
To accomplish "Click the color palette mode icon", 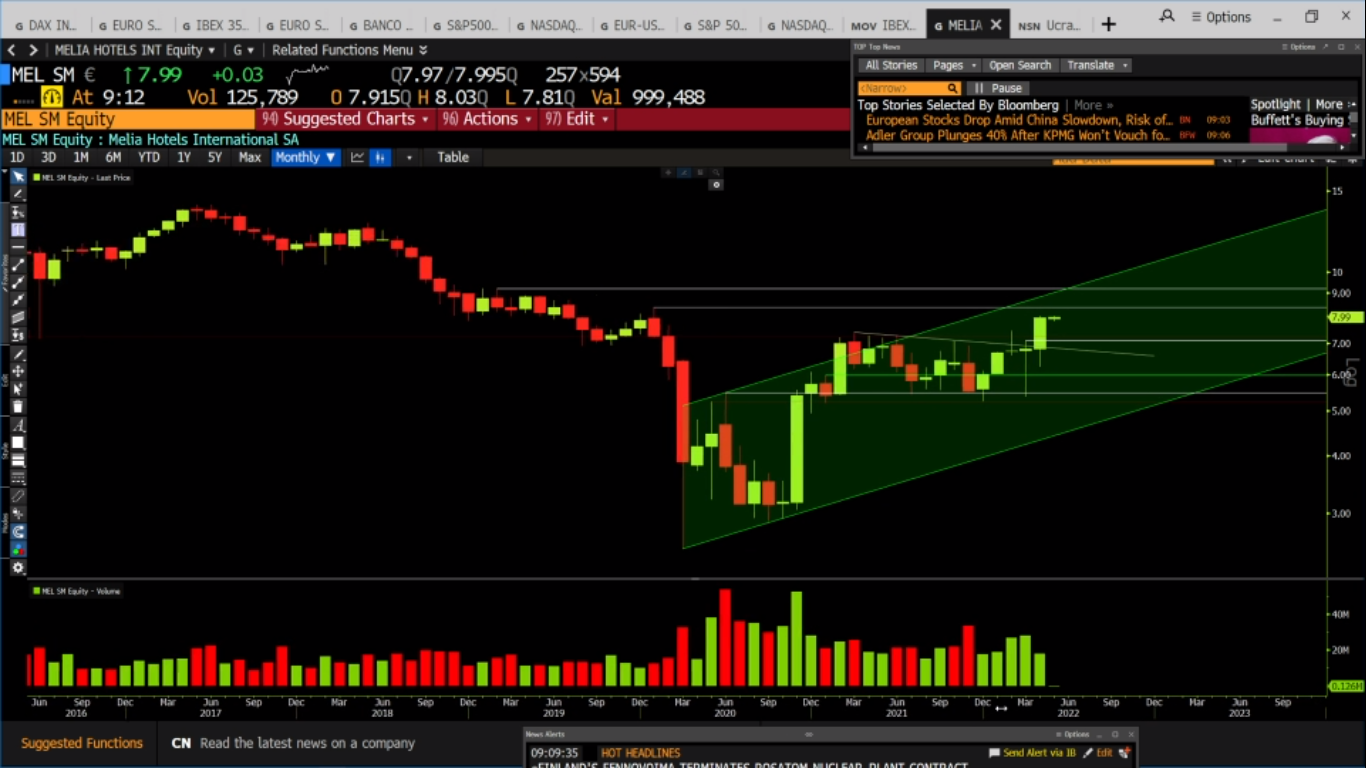I will 18,550.
